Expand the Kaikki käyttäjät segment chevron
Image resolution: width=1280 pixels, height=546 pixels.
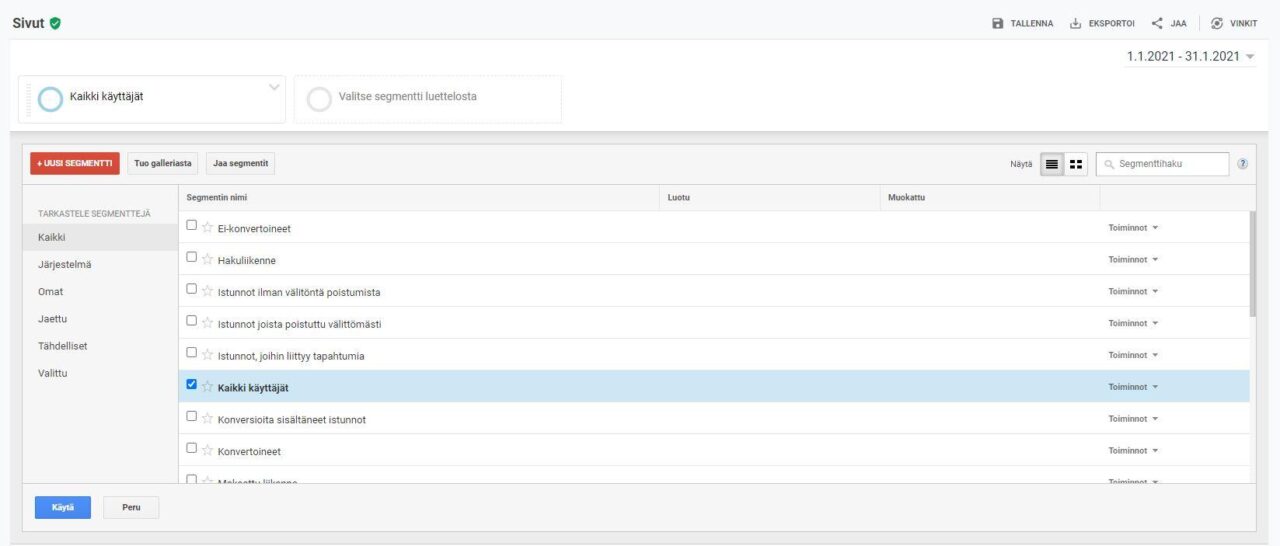pos(274,88)
